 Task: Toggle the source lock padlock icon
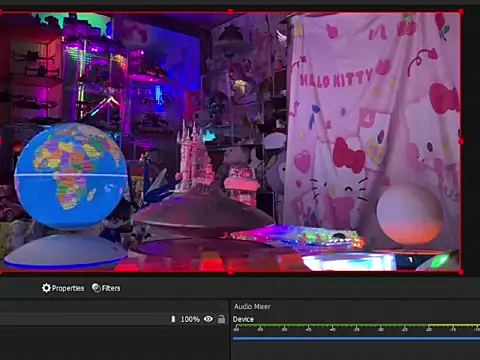click(221, 319)
